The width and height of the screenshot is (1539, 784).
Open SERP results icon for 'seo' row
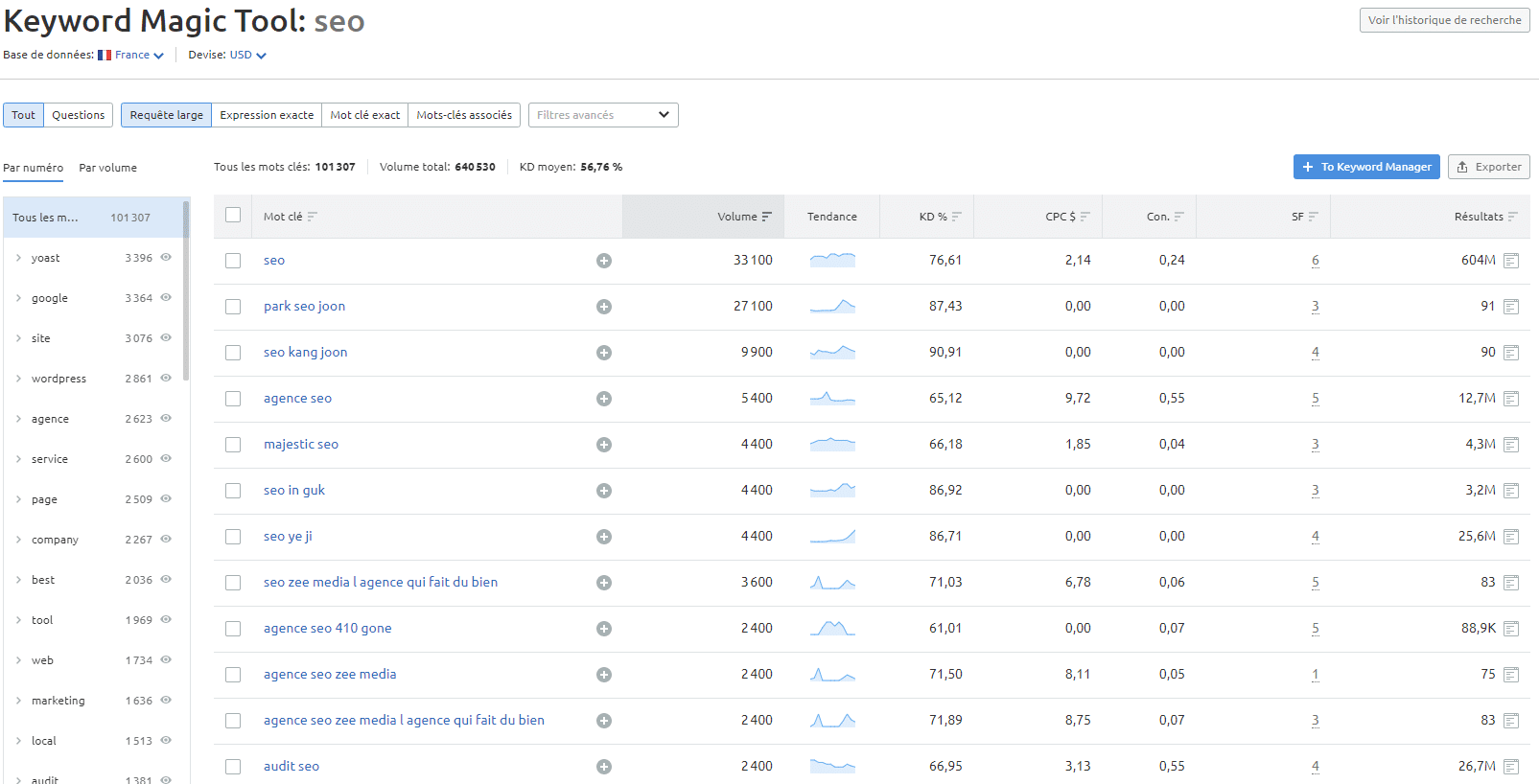1511,261
